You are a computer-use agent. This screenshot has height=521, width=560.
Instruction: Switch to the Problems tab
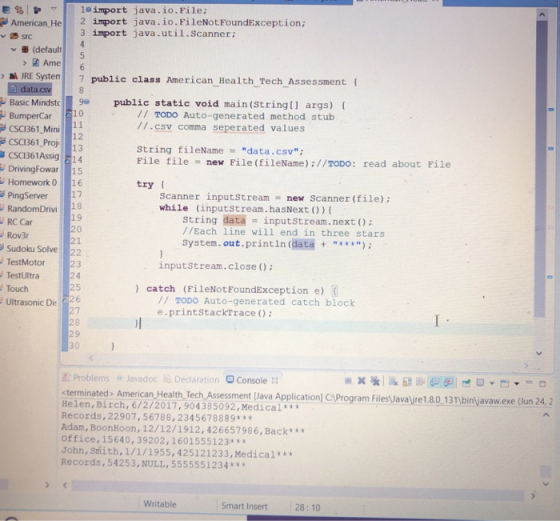coord(86,378)
